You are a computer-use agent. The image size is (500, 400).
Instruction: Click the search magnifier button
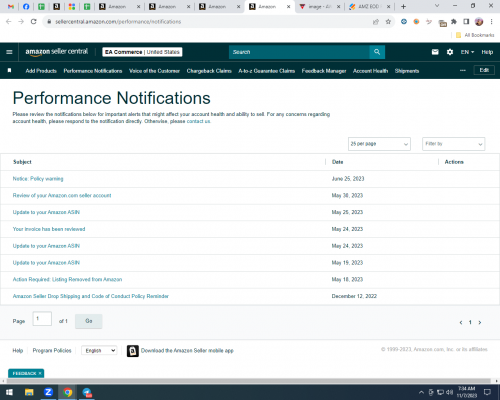[377, 52]
